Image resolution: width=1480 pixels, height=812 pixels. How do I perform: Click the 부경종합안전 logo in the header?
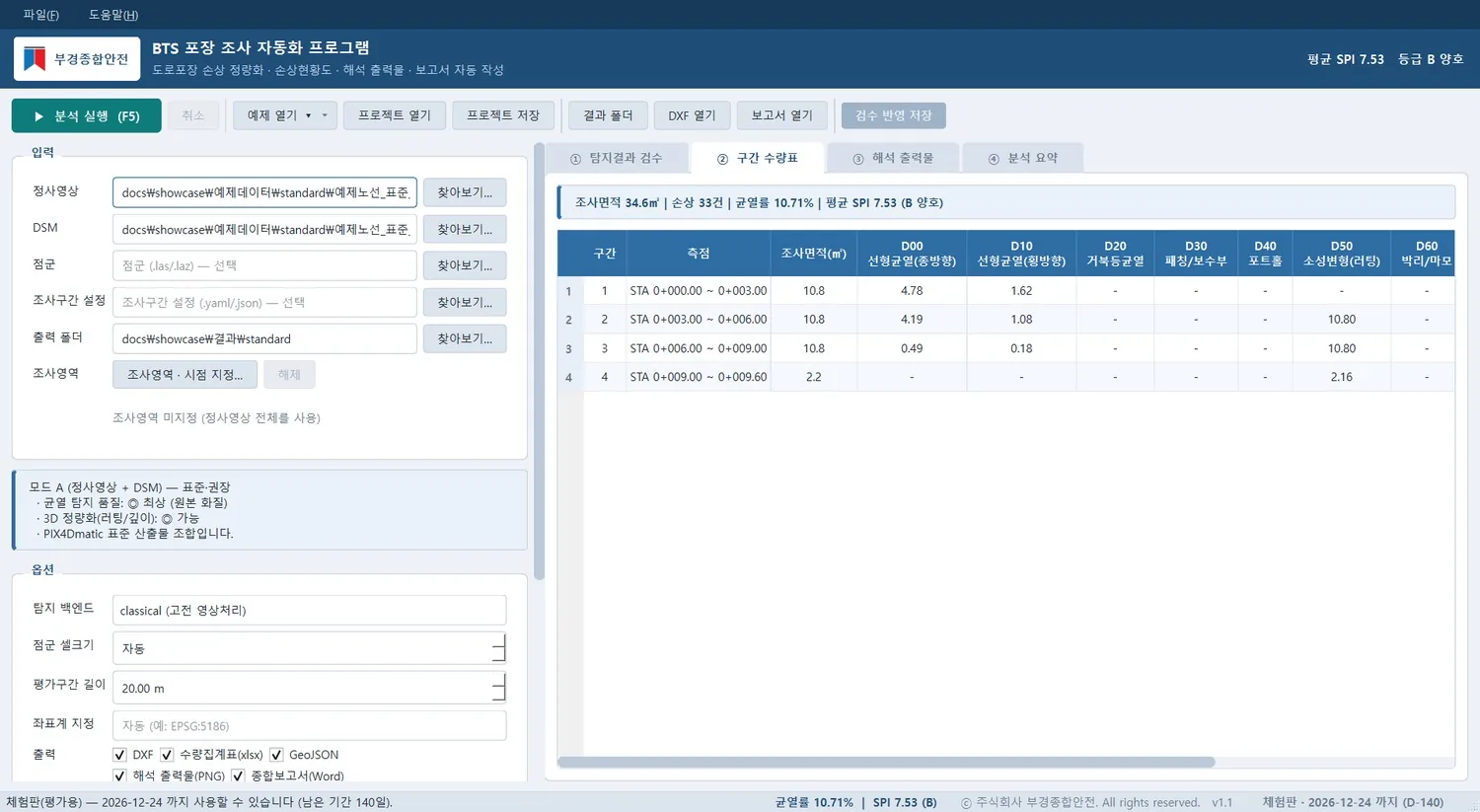77,59
